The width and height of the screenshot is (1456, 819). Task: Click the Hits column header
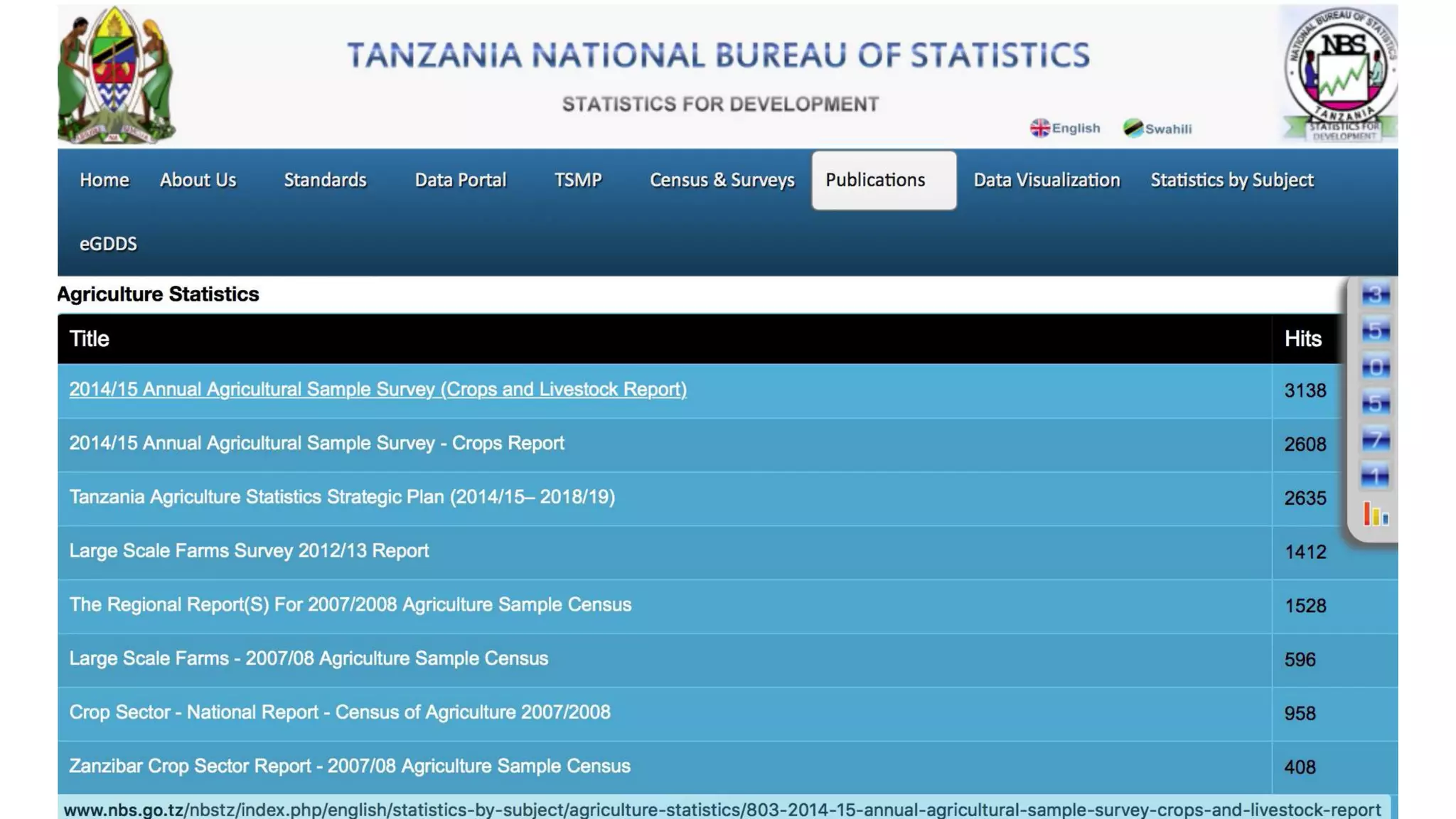[1302, 339]
